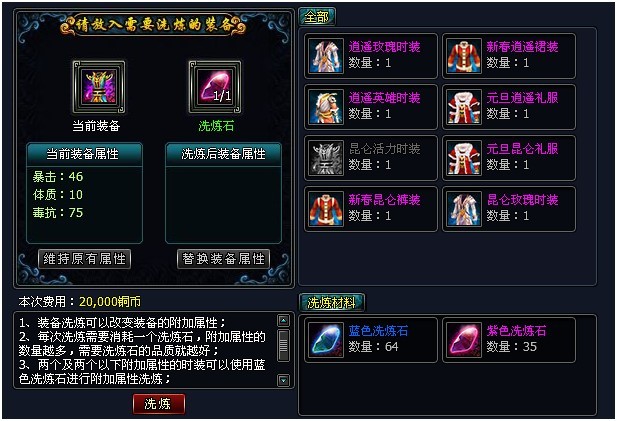Click the red 洗炼 button

[159, 404]
